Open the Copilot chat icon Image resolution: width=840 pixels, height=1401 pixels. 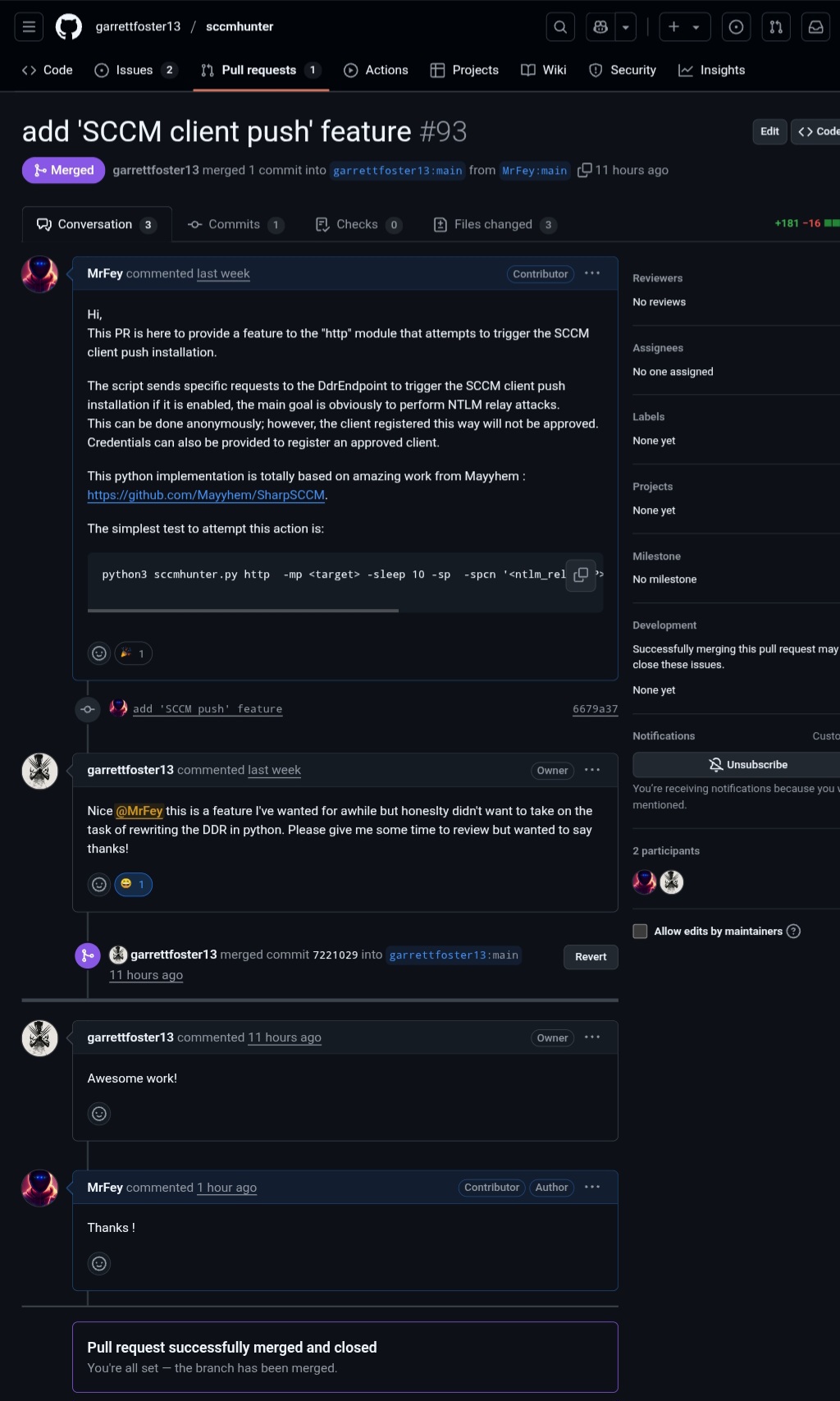(x=600, y=27)
